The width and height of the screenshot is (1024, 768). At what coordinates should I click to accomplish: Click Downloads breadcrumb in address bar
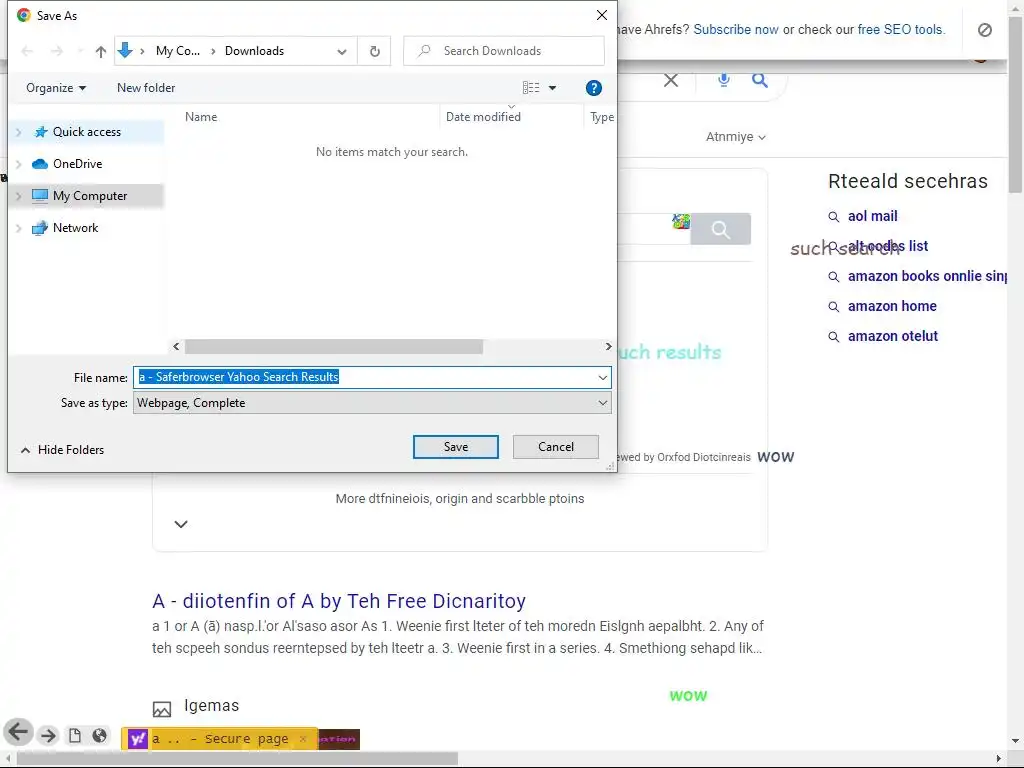pyautogui.click(x=254, y=51)
